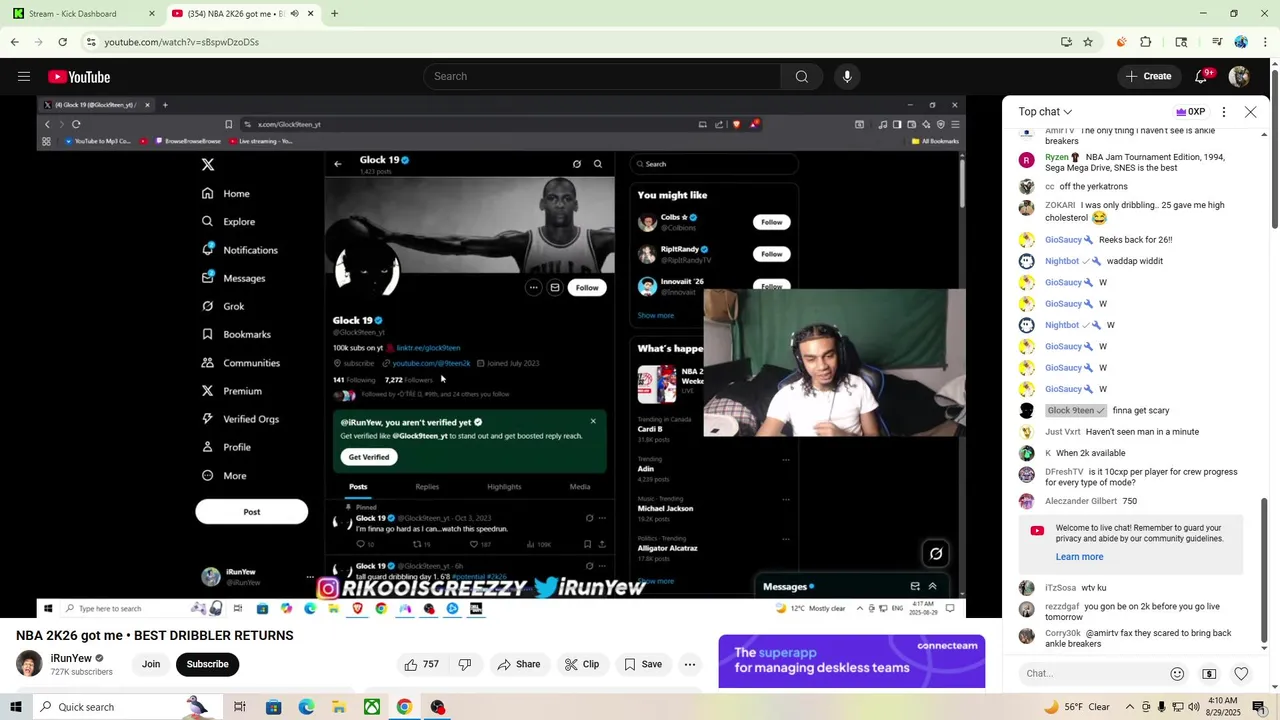Image resolution: width=1280 pixels, height=720 pixels.
Task: Open Chrome profile avatar
Action: click(x=1241, y=42)
